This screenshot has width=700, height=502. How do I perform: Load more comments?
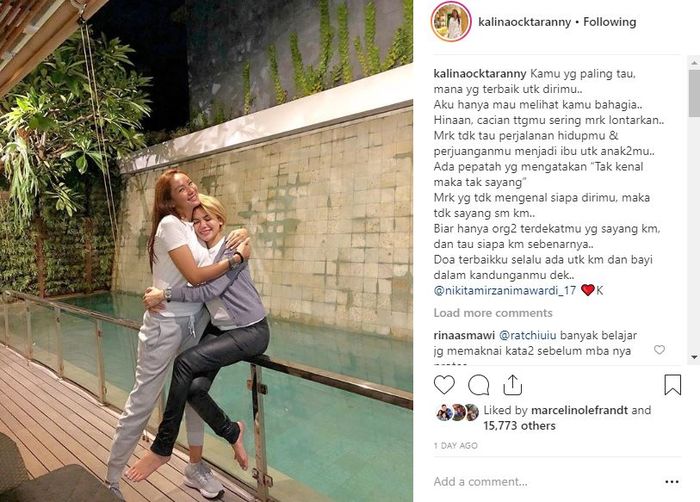[493, 313]
